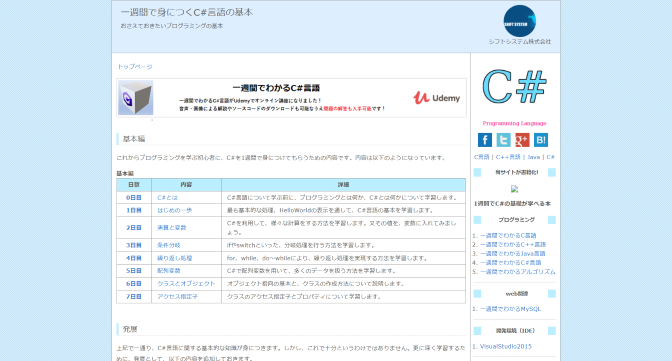This screenshot has height=361, width=672.
Task: Open the C#とは lesson link
Action: pyautogui.click(x=167, y=198)
